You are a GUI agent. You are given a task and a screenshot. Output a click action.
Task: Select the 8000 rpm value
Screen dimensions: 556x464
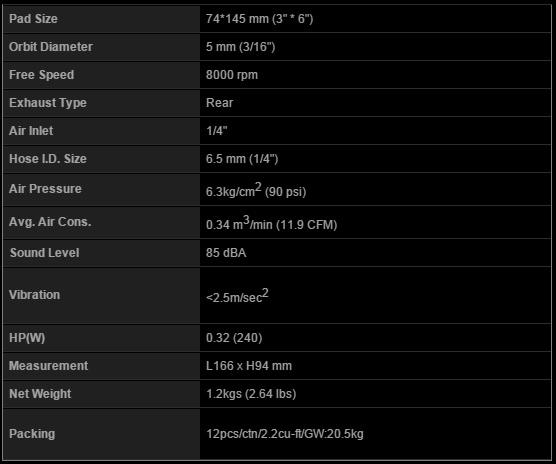click(x=232, y=75)
